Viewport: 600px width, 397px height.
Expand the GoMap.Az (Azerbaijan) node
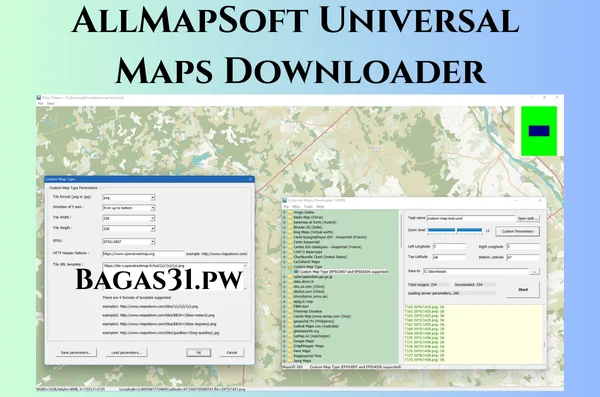[284, 336]
